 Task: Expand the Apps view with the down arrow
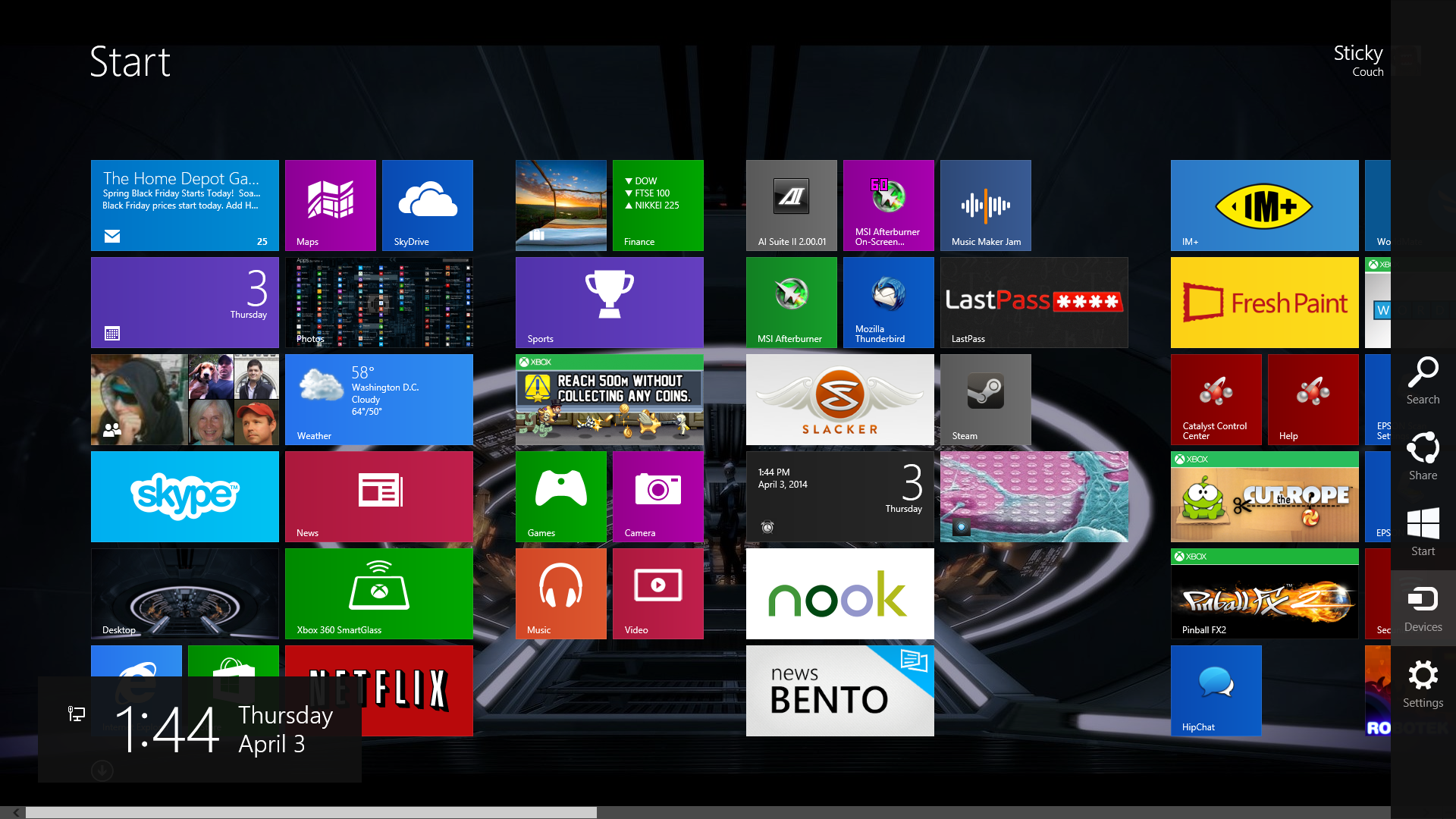click(x=102, y=770)
